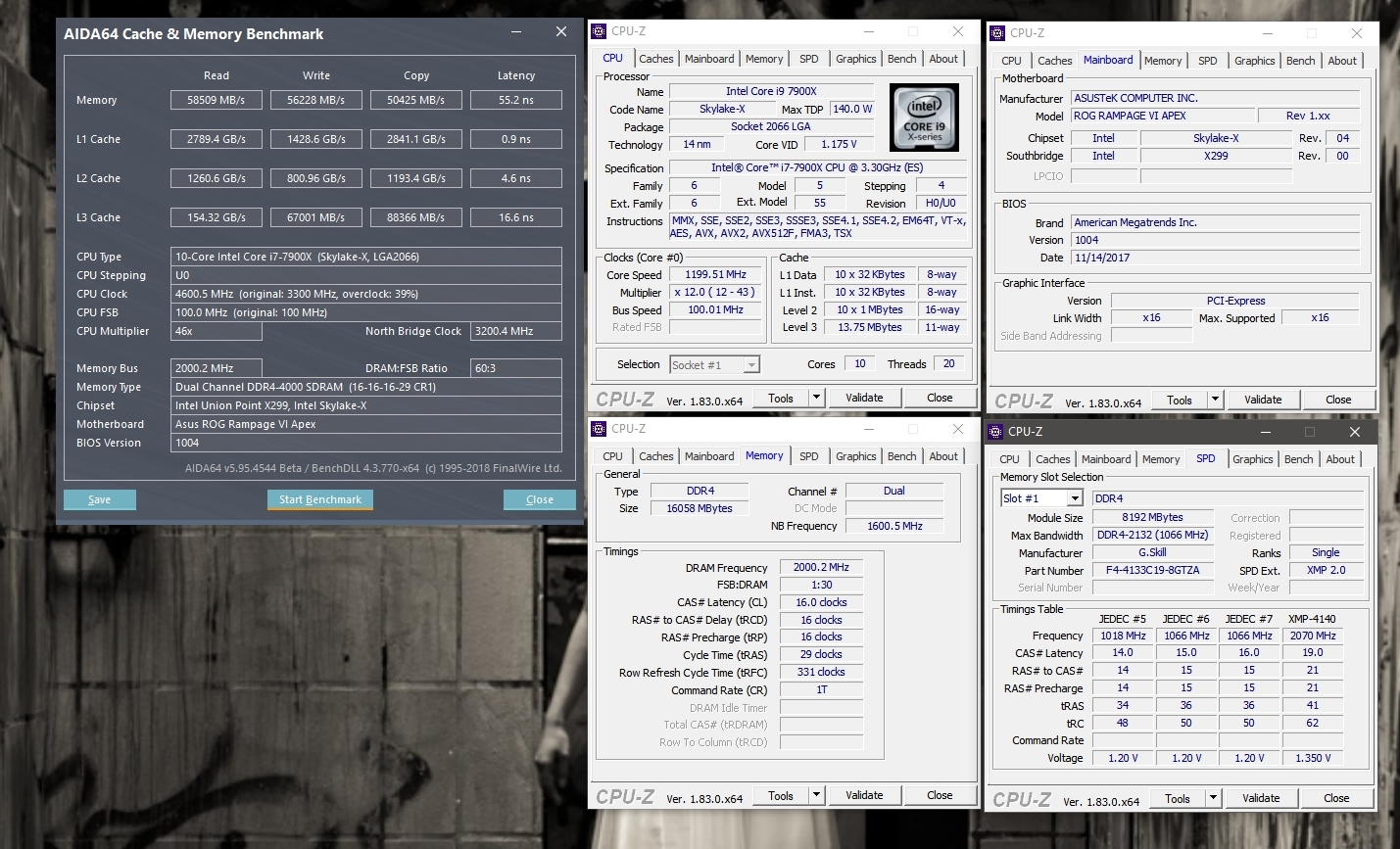
Task: Open Tools dropdown arrow in Mainboard window
Action: pyautogui.click(x=1215, y=400)
